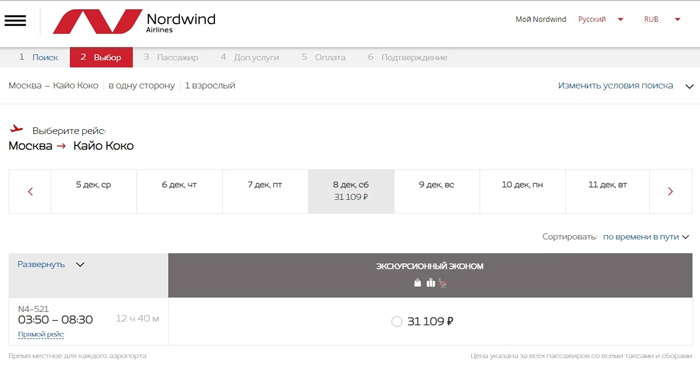700x365 pixels.
Task: Open the RUB currency dropdown
Action: click(662, 19)
